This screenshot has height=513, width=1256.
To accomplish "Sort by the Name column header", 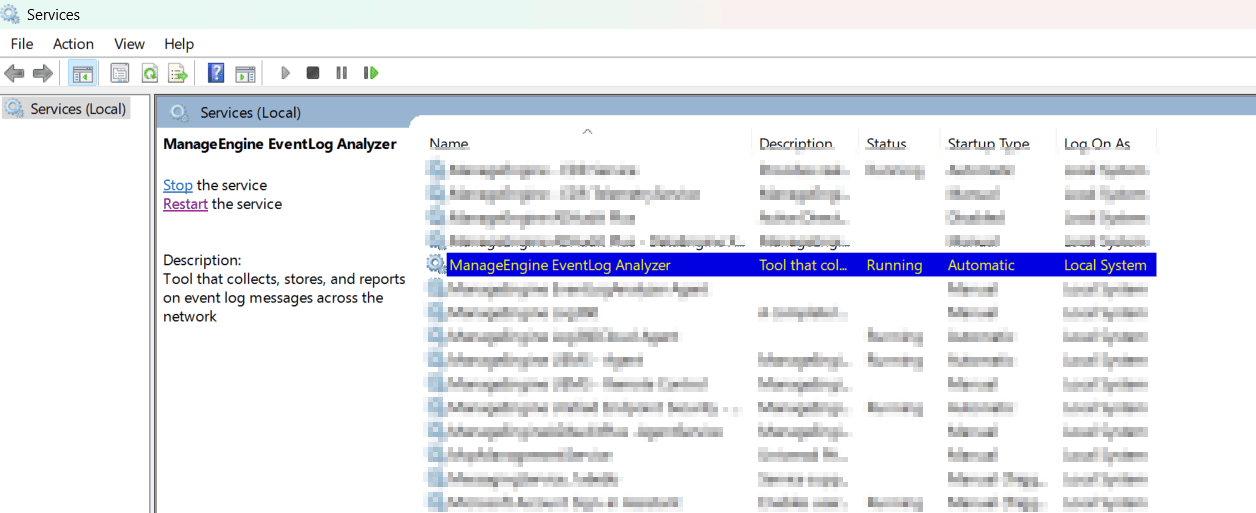I will tap(449, 144).
